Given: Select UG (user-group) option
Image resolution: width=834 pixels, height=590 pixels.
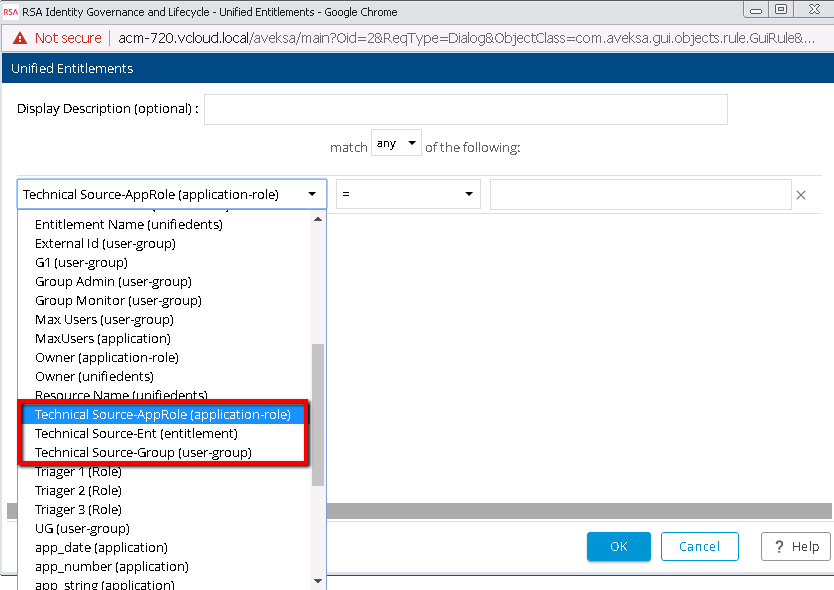Looking at the screenshot, I should [x=82, y=529].
